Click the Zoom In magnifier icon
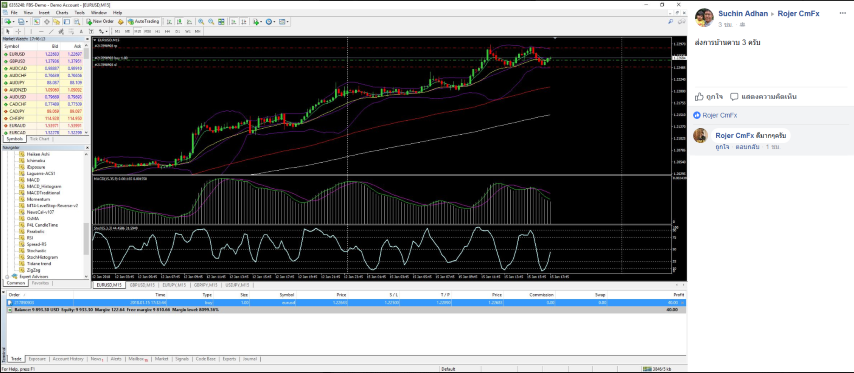854x373 pixels. (201, 22)
